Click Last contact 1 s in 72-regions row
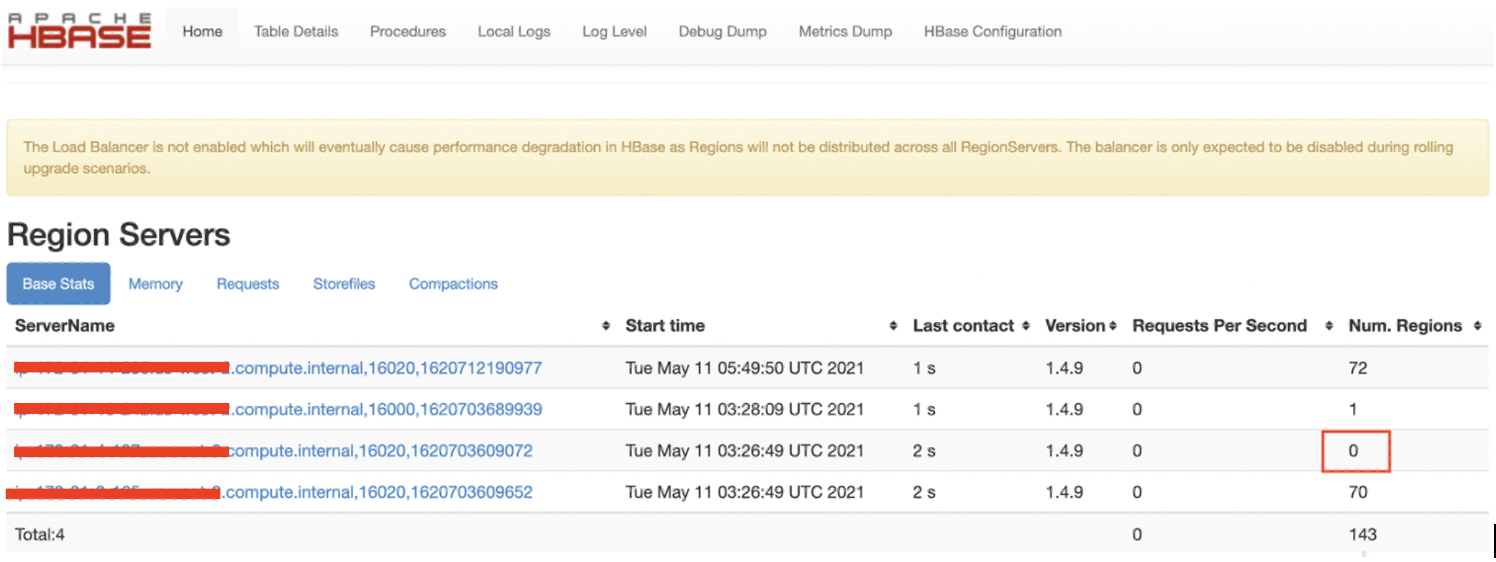This screenshot has width=1496, height=562. click(x=924, y=368)
